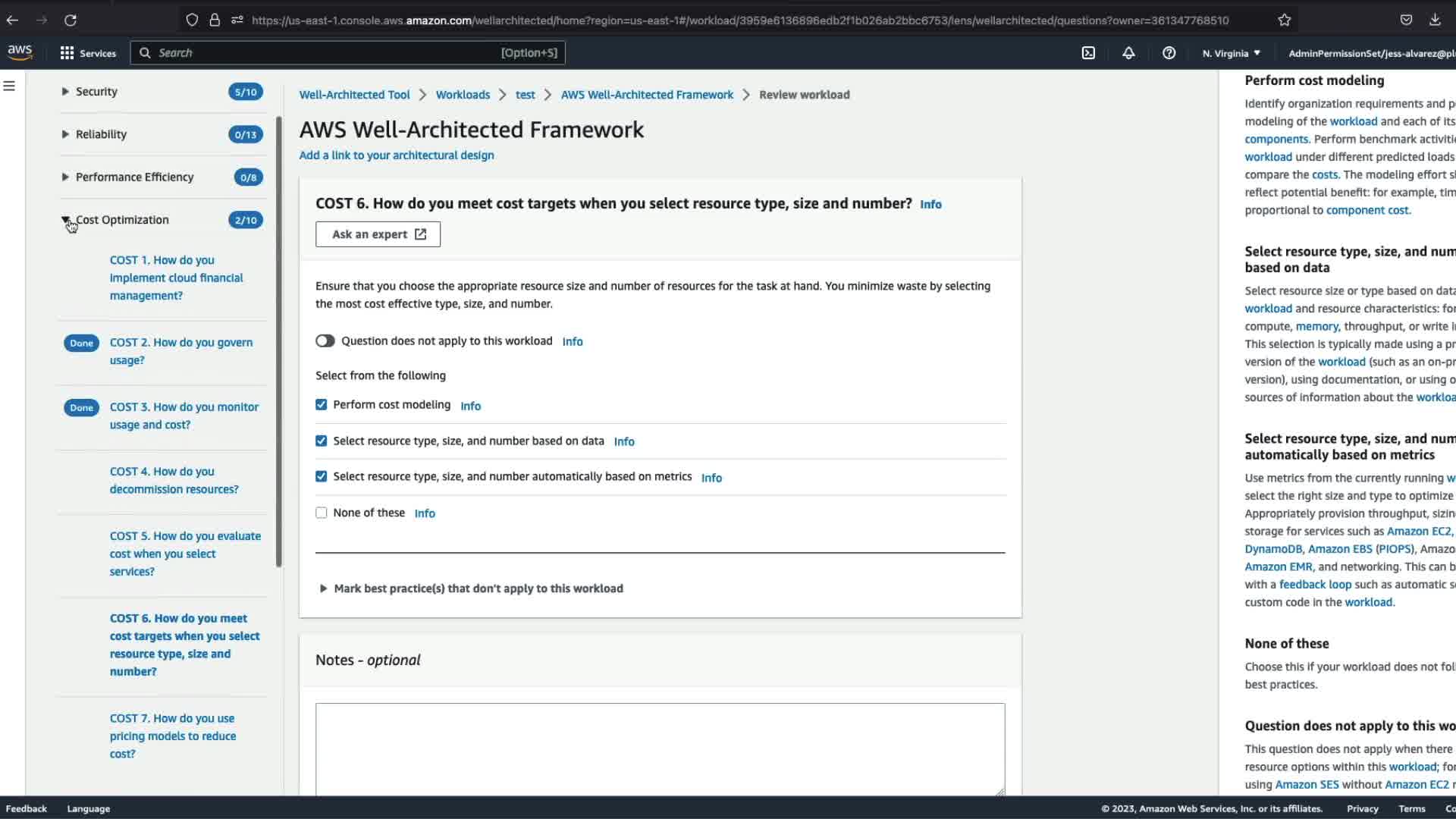Enable 'Question does not apply' toggle

tap(325, 341)
